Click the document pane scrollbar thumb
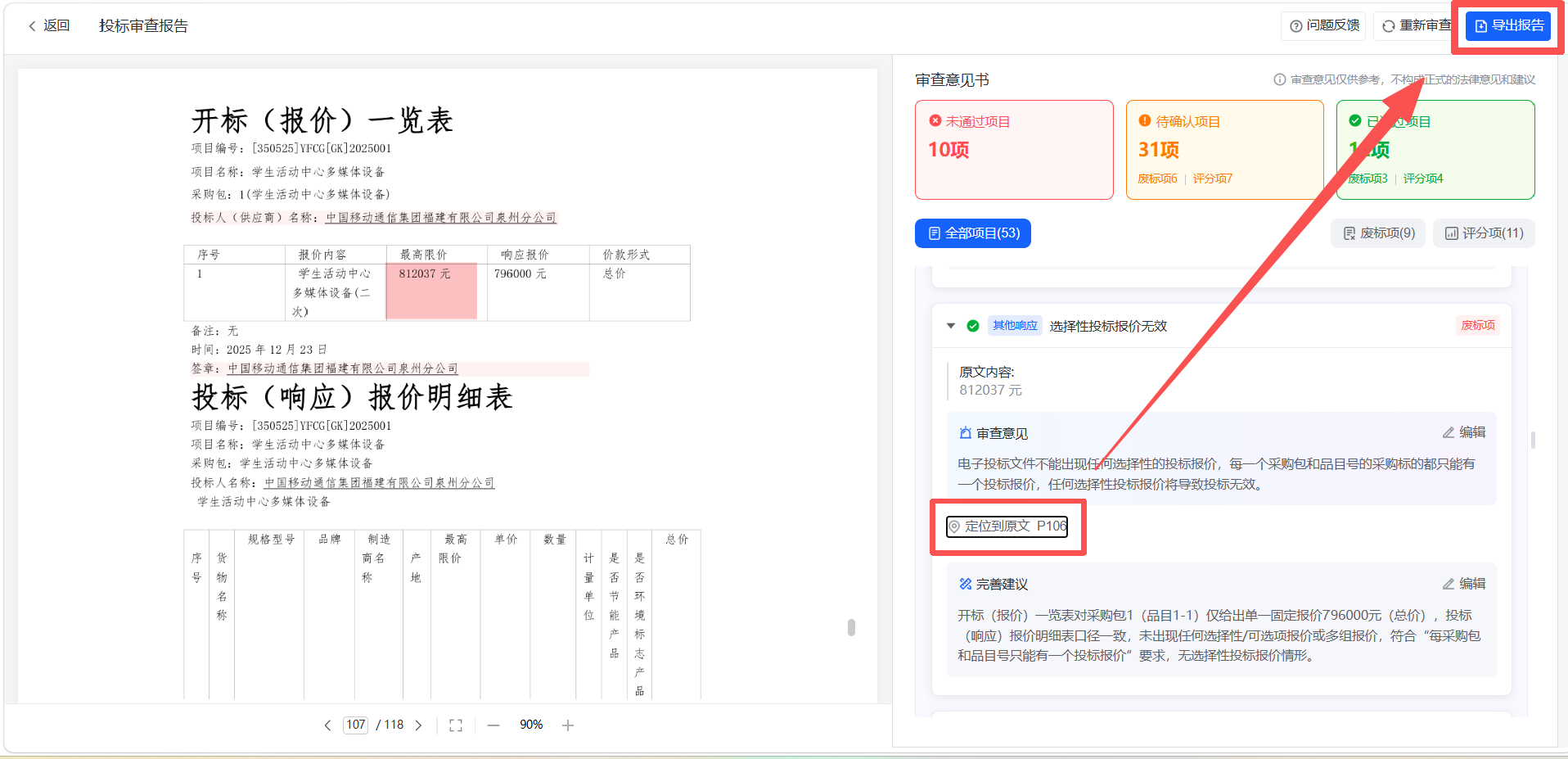Image resolution: width=1568 pixels, height=759 pixels. pos(852,627)
